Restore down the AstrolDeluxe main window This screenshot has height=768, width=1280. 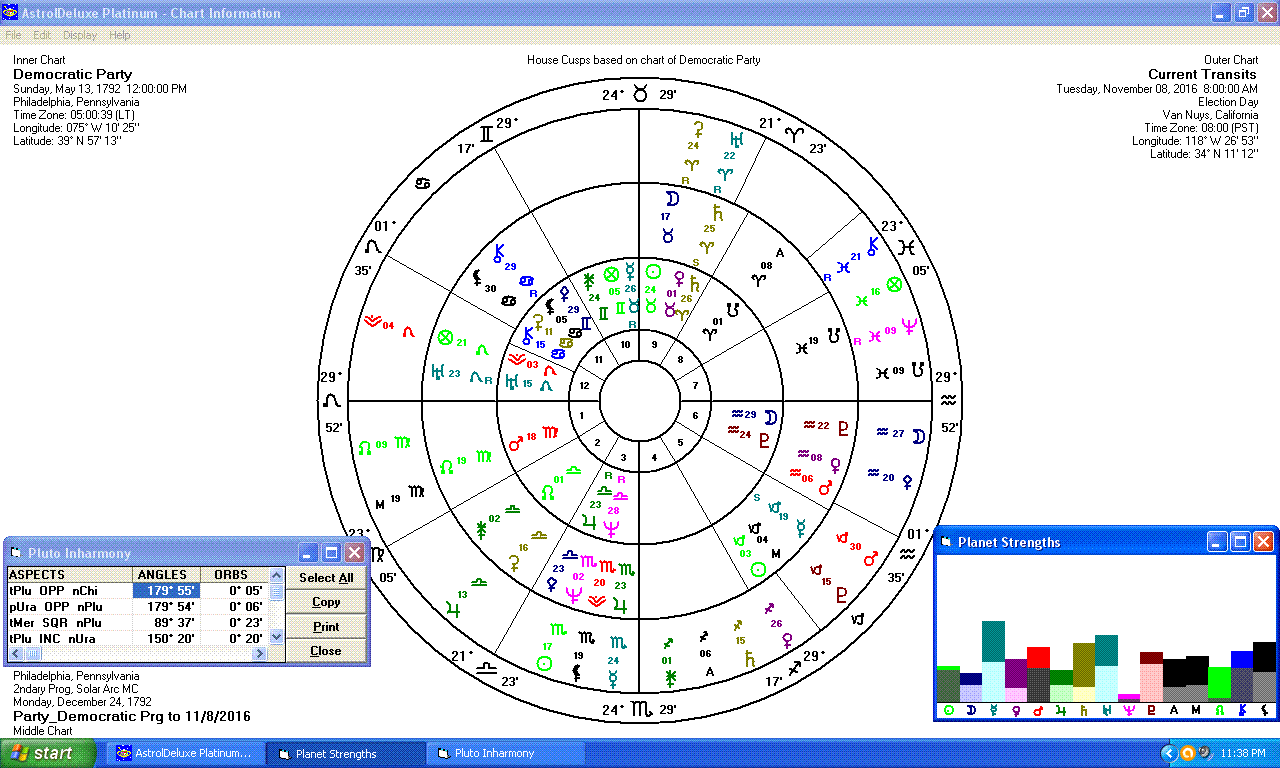click(1243, 13)
